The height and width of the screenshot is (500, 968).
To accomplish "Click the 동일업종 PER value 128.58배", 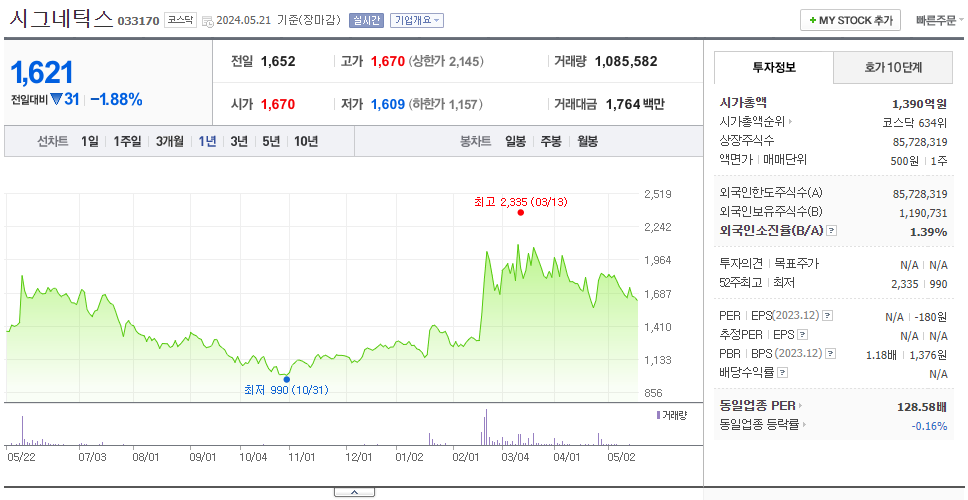I will (x=922, y=407).
